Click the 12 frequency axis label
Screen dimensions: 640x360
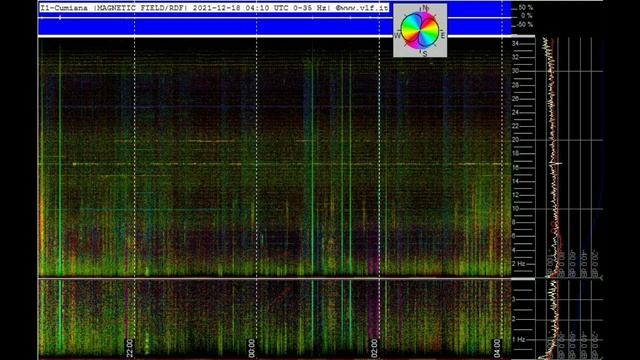click(x=515, y=195)
